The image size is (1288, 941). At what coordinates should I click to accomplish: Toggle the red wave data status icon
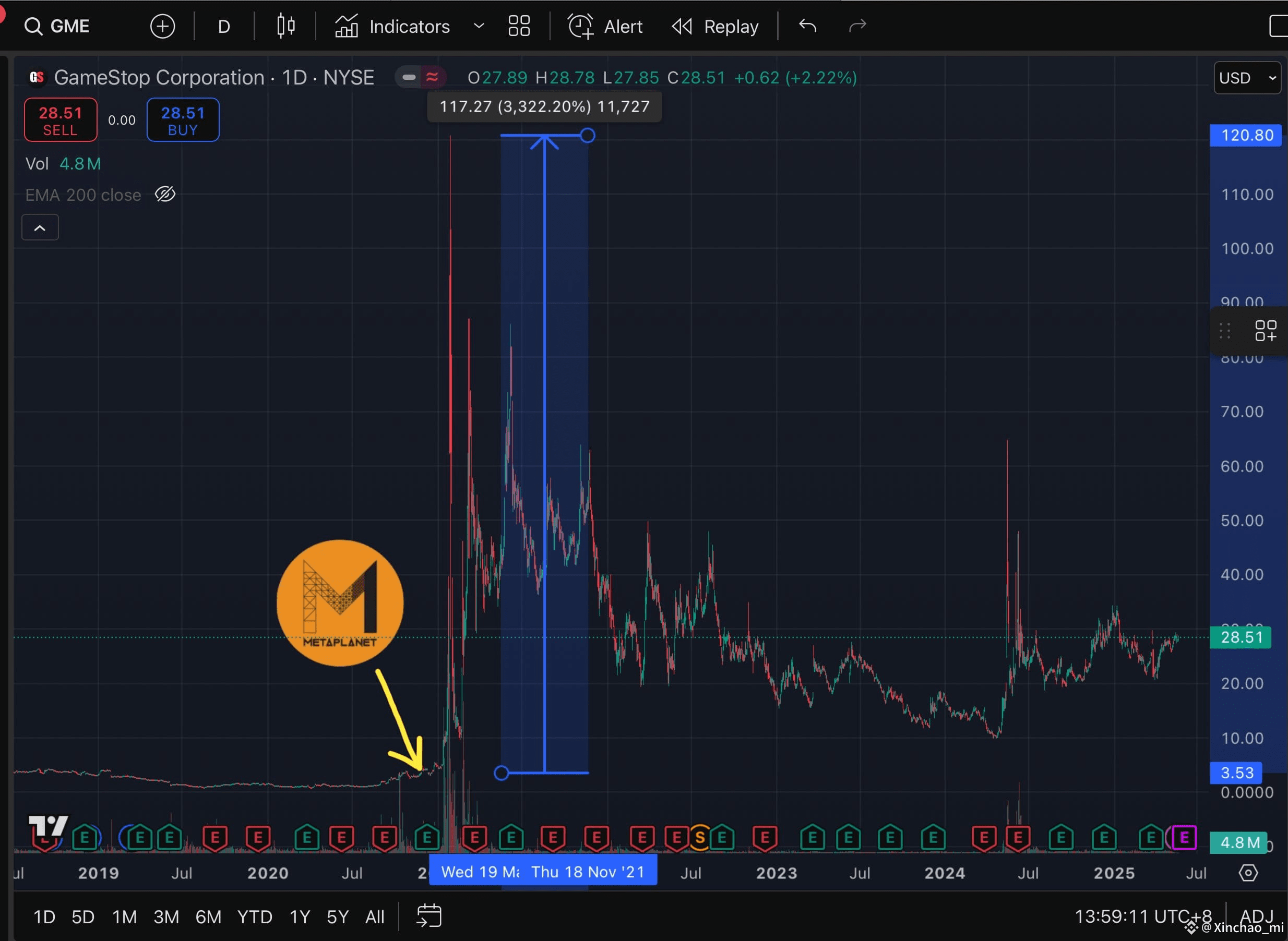click(x=432, y=77)
